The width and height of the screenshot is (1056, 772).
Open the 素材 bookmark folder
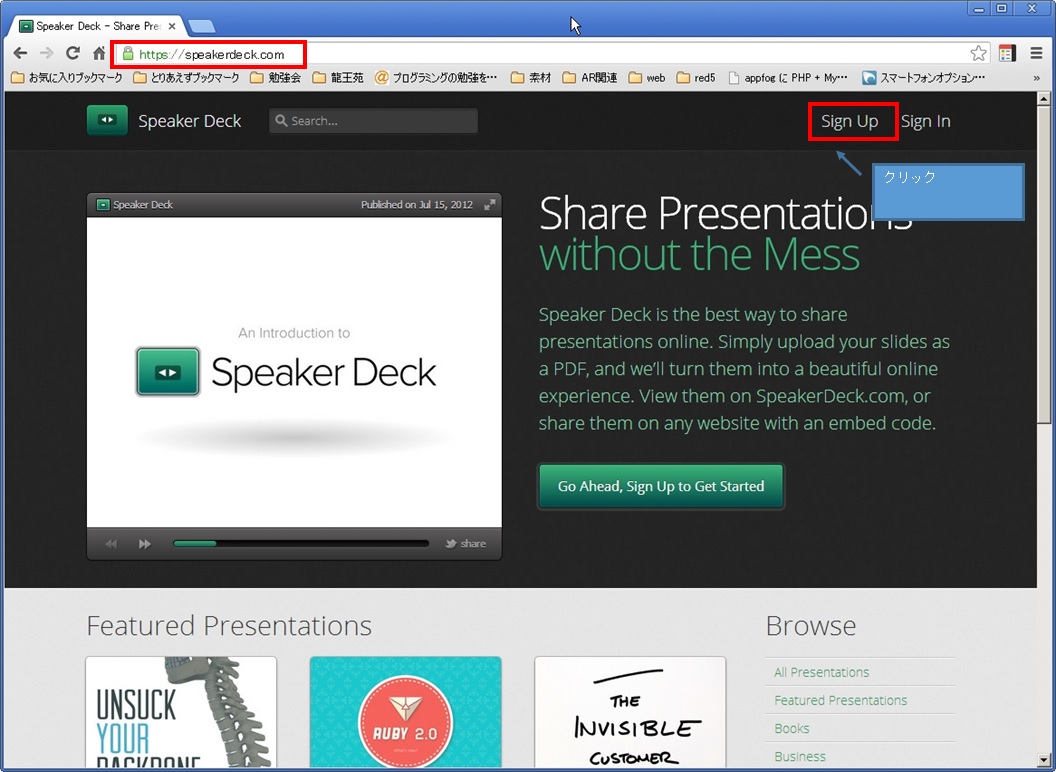pyautogui.click(x=531, y=77)
